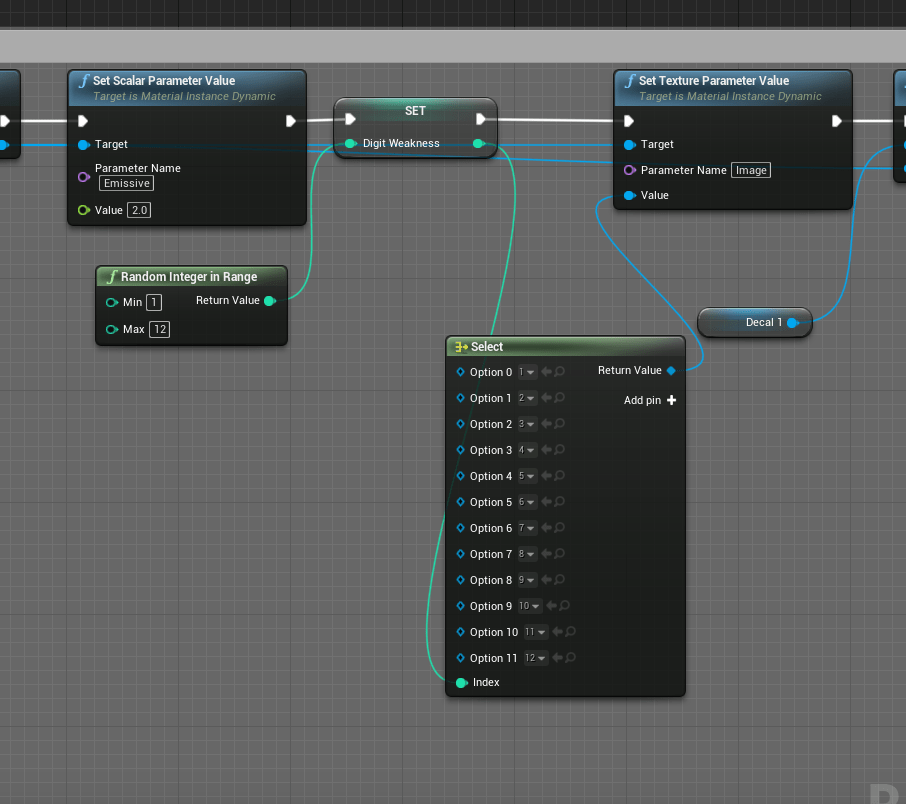Screen dimensions: 906x804
Task: Browse to Option 0 asset with magnifier
Action: [560, 372]
